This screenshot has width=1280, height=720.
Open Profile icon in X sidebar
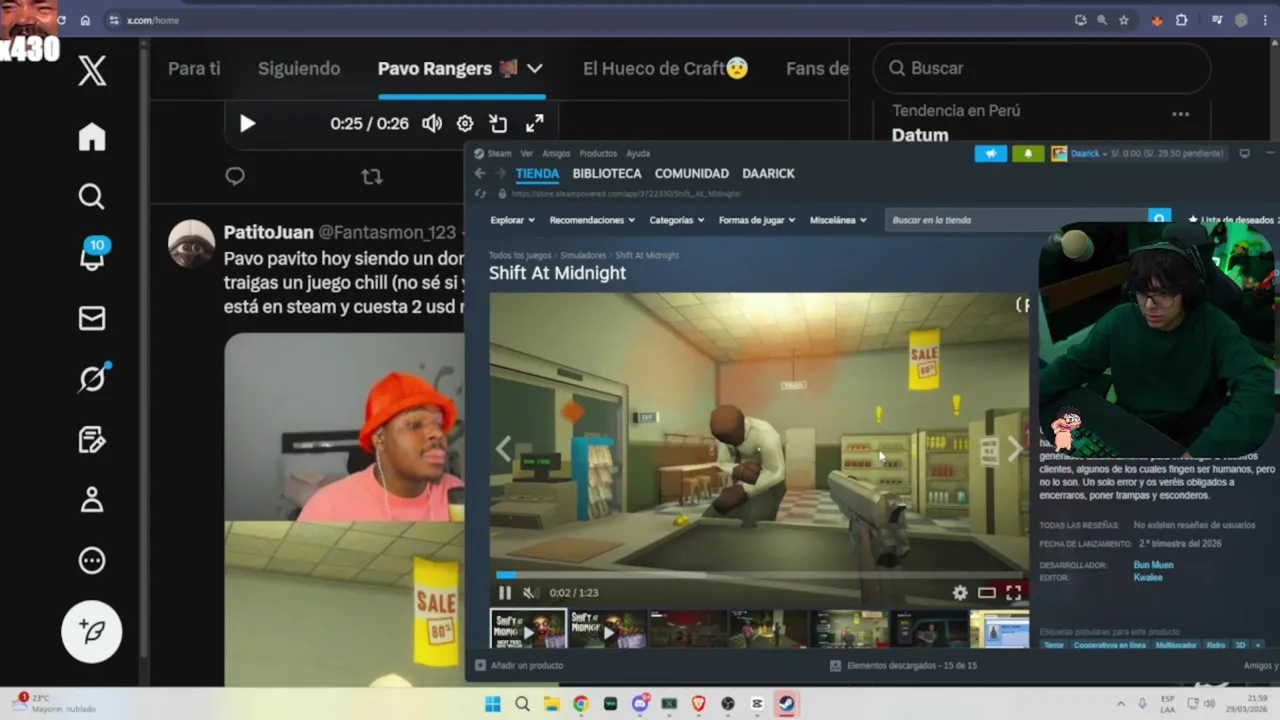click(92, 500)
